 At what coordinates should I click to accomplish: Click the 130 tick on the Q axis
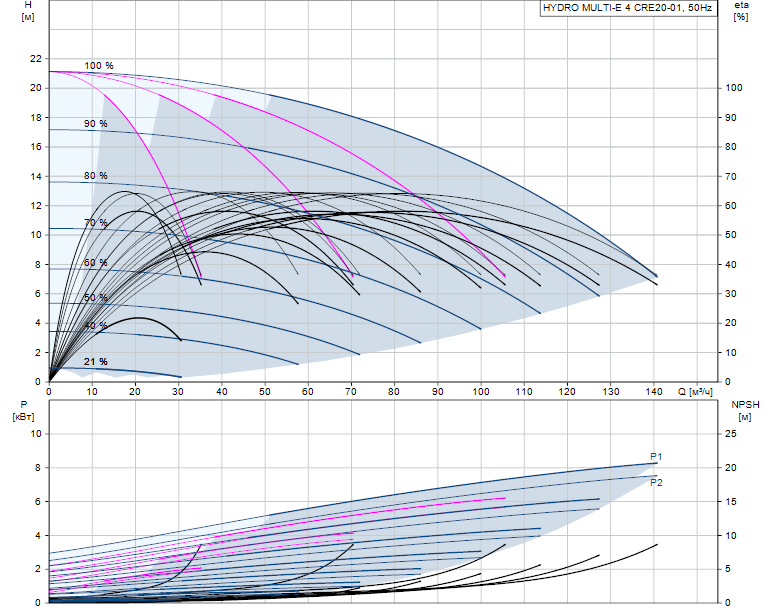click(x=611, y=392)
